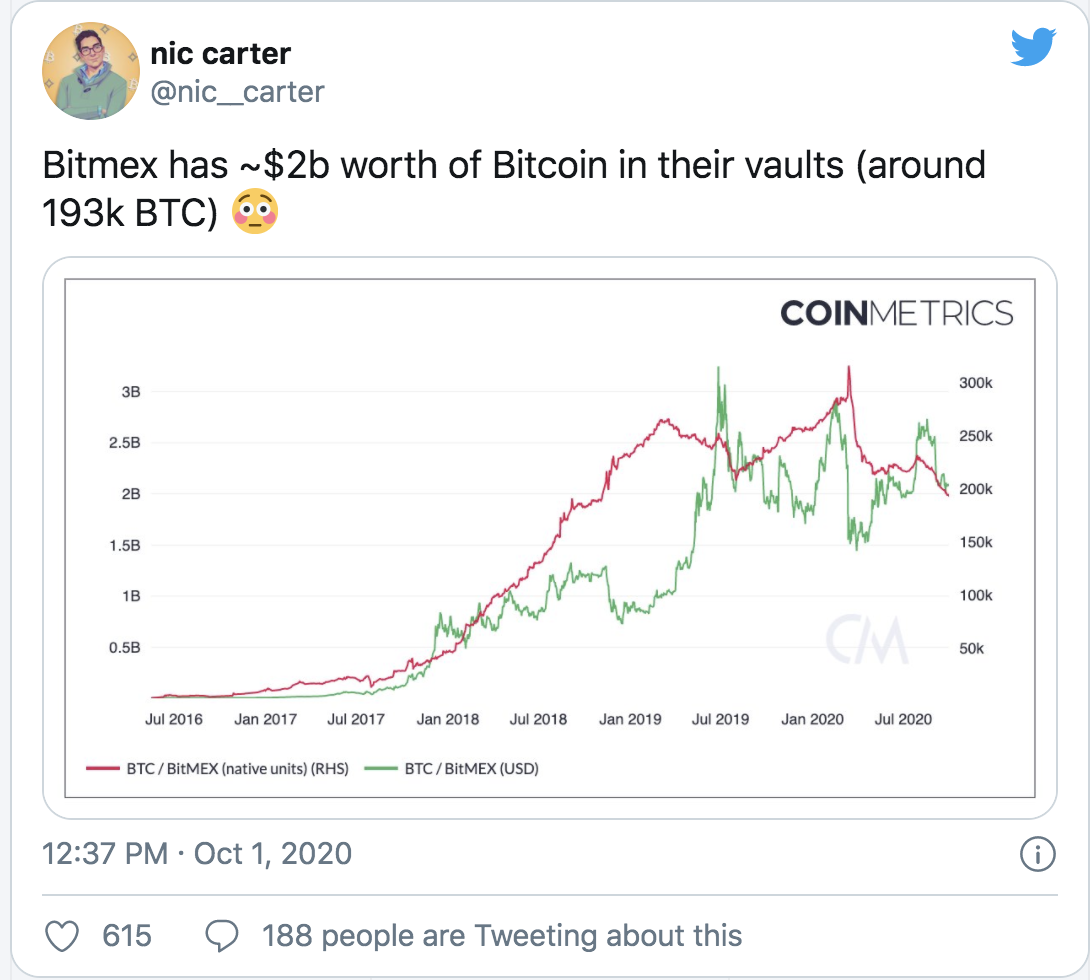Click the peak of the red BTC line
This screenshot has height=980, width=1090.
(850, 368)
